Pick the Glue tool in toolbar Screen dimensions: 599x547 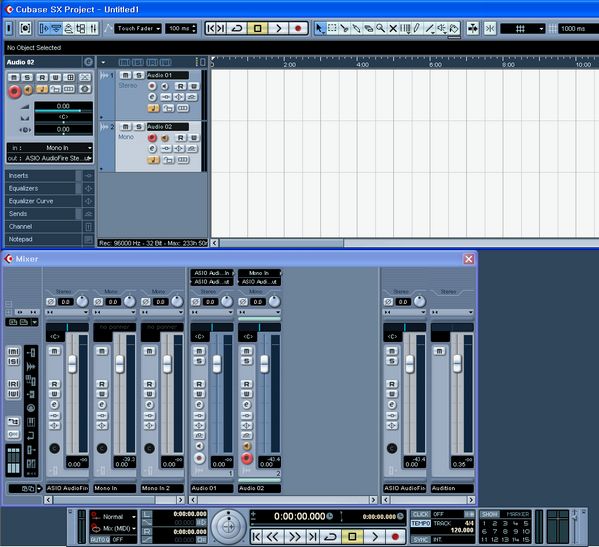pyautogui.click(x=356, y=29)
